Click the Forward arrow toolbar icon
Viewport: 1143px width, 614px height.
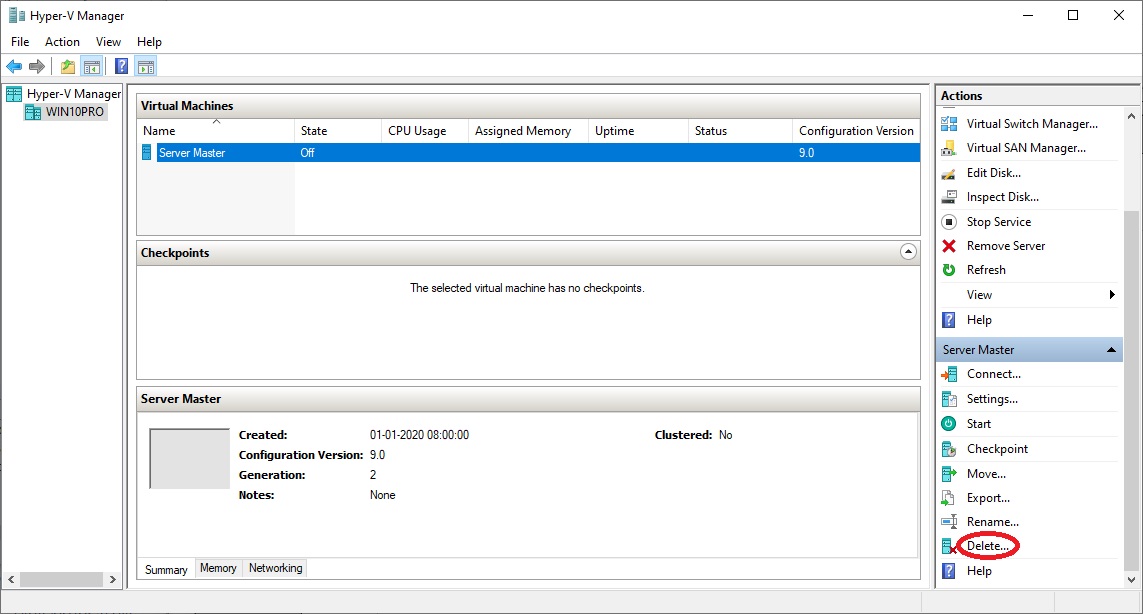pyautogui.click(x=37, y=67)
